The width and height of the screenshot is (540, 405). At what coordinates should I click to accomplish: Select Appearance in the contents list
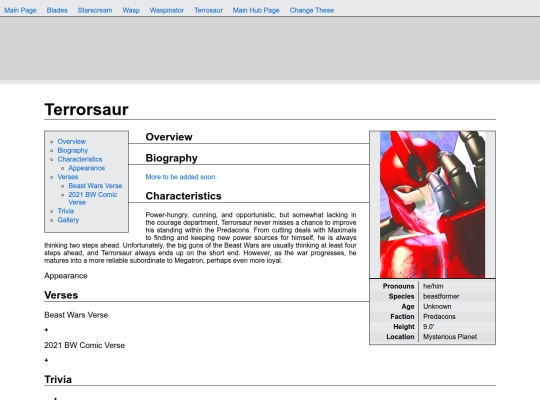(86, 168)
